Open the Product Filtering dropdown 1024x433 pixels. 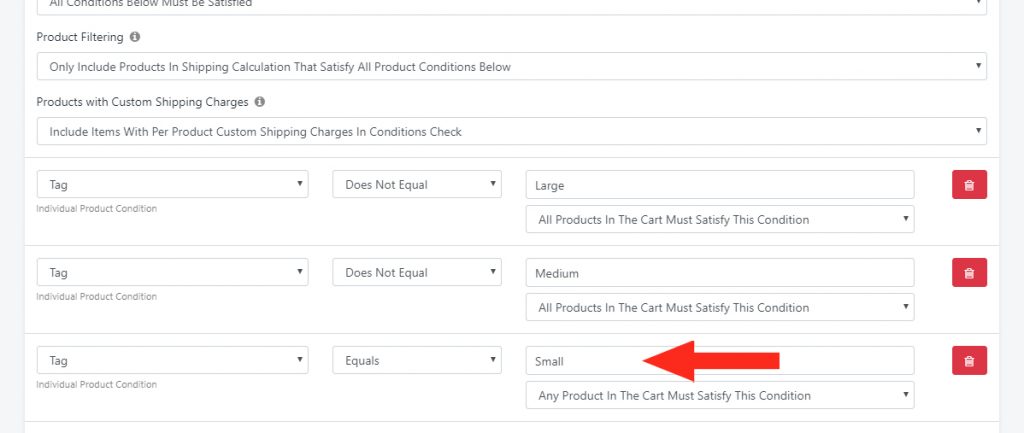pyautogui.click(x=511, y=67)
